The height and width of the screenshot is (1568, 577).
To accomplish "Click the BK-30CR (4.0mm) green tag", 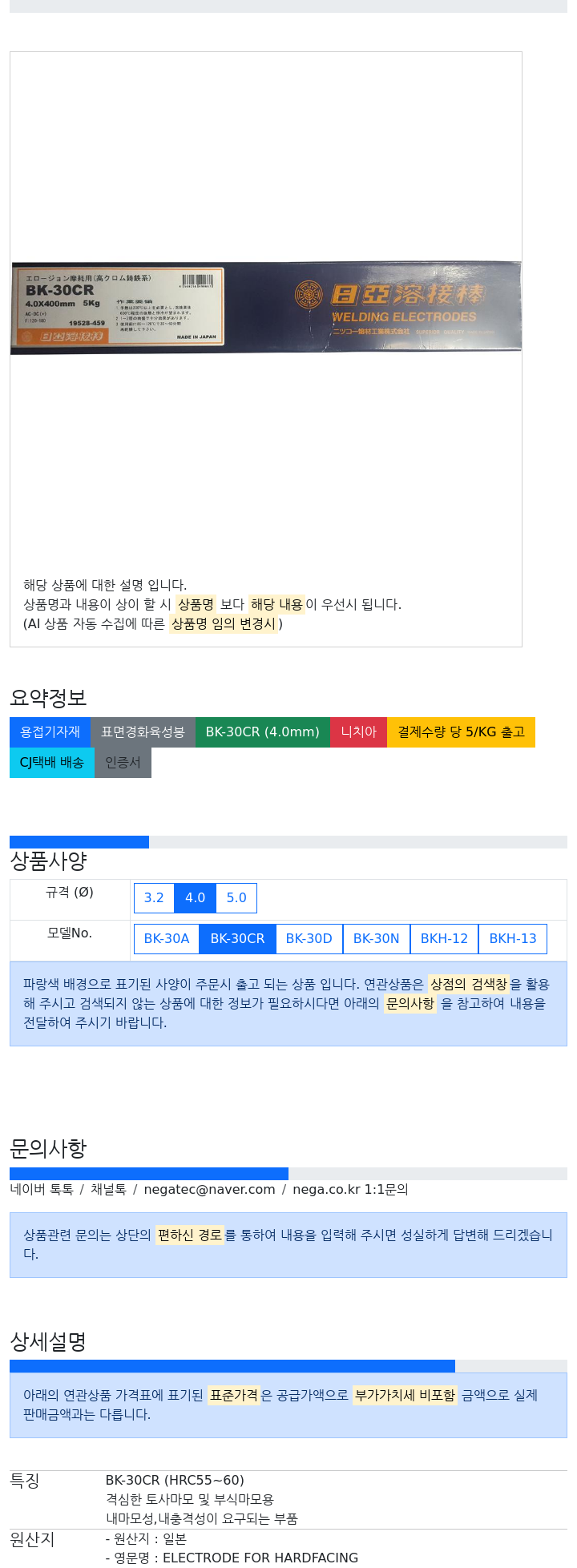I will point(262,732).
